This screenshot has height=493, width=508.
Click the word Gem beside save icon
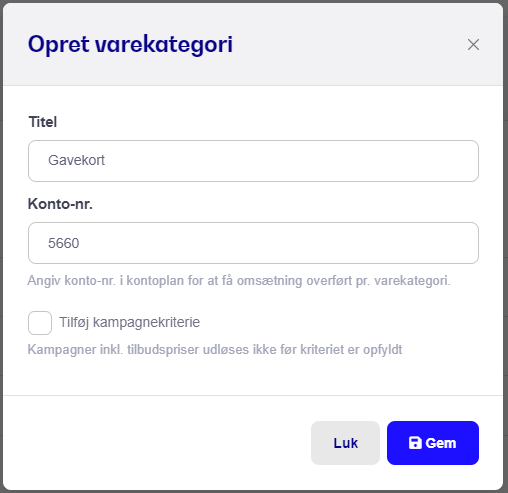pos(441,443)
